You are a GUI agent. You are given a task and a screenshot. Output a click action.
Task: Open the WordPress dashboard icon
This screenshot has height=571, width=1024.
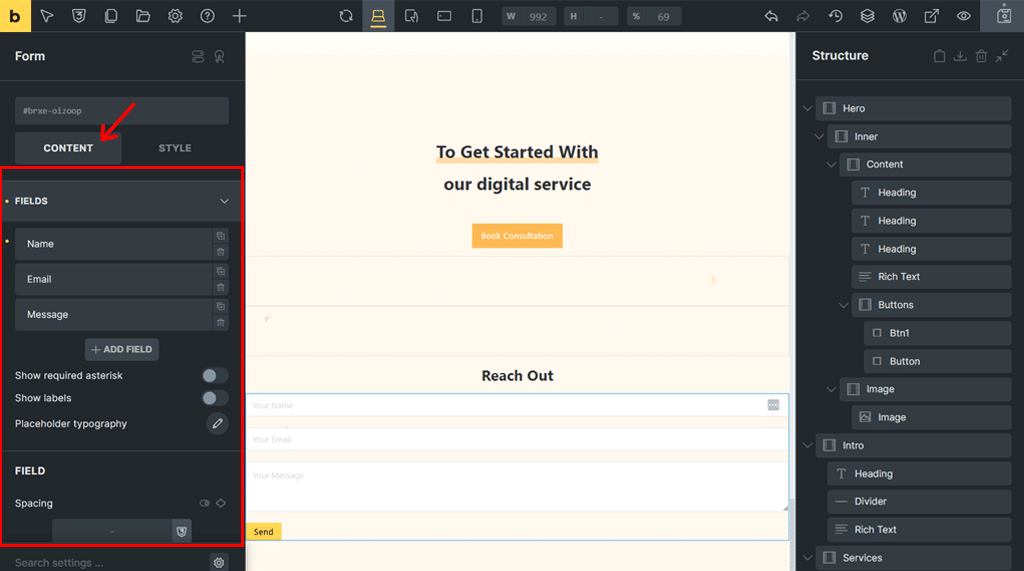pyautogui.click(x=899, y=16)
